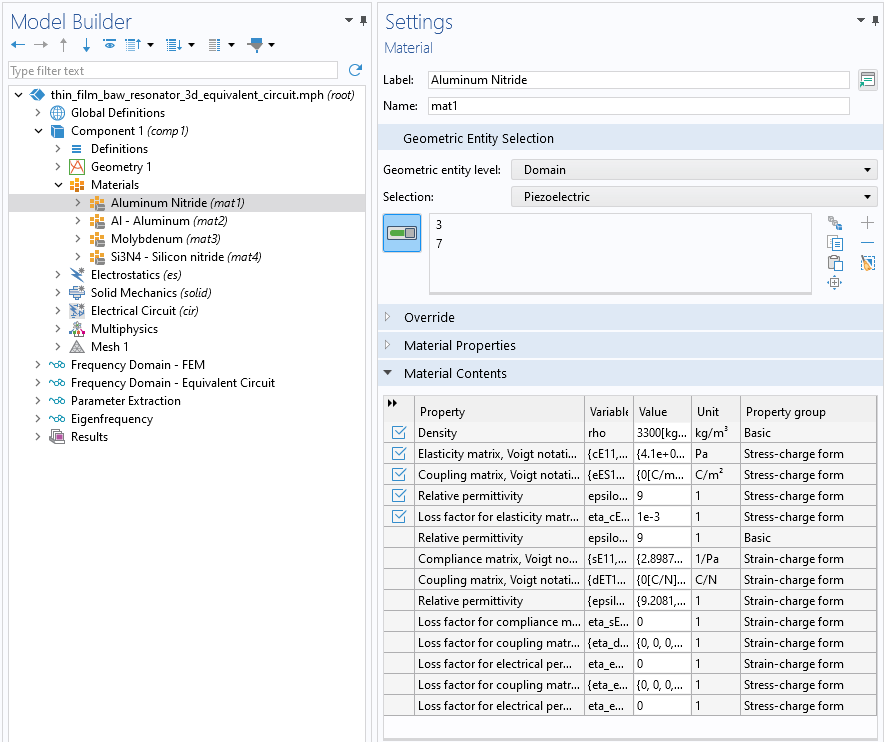Click the Type filter text field
The image size is (884, 742).
(173, 70)
